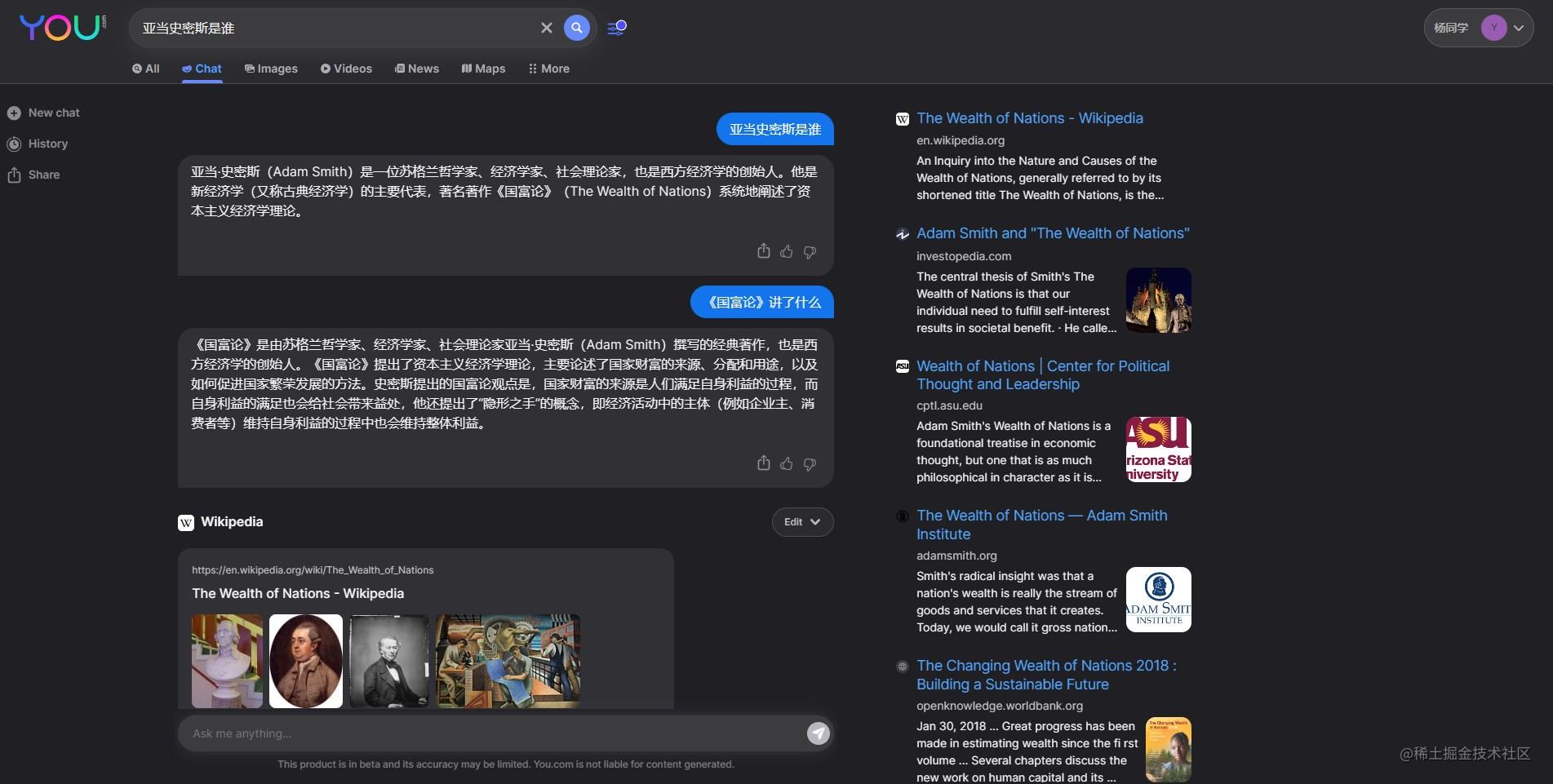This screenshot has height=784, width=1553.
Task: Select the Chat tab
Action: pyautogui.click(x=202, y=69)
